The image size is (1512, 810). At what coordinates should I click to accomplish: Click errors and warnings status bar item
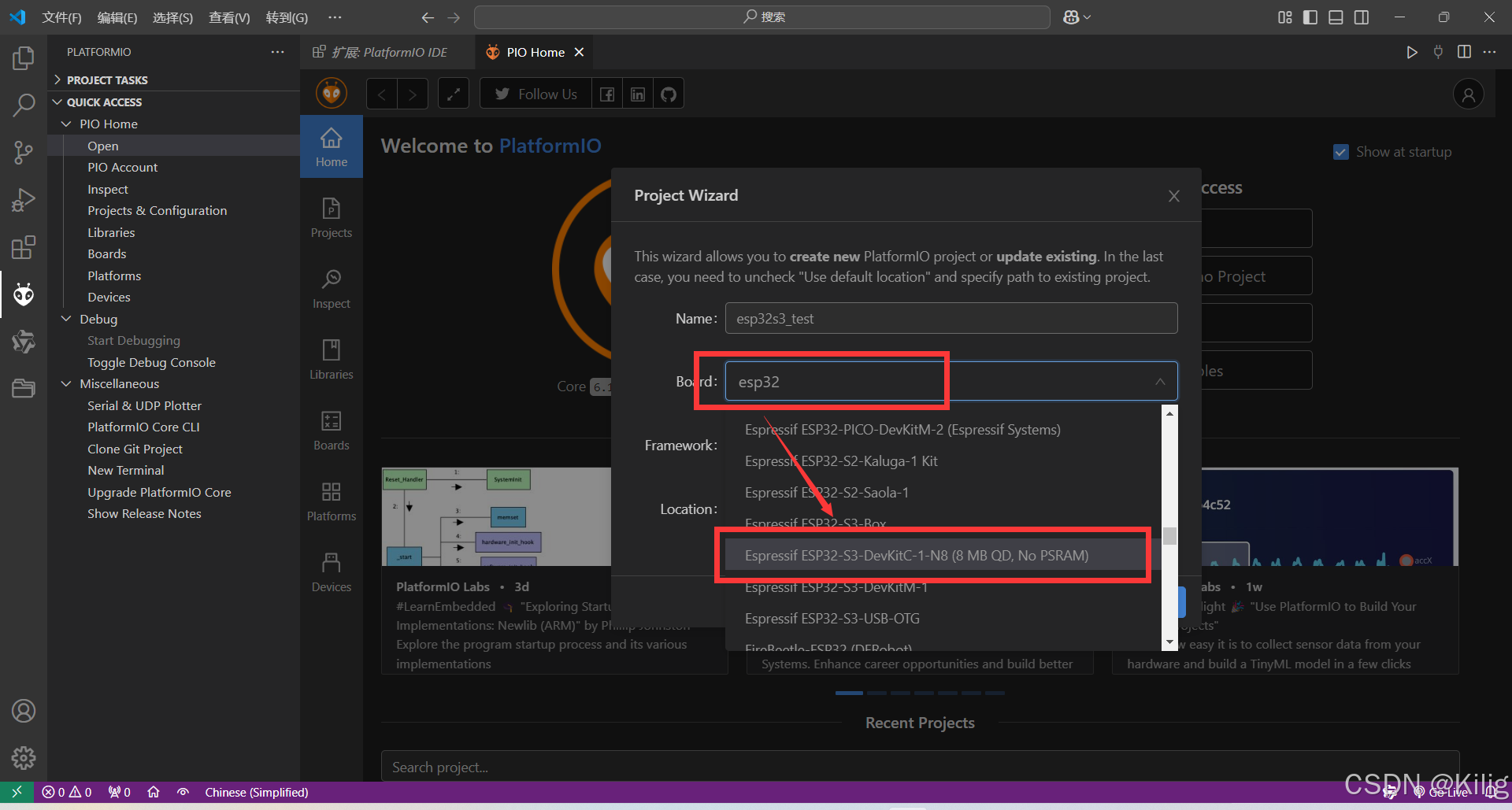point(67,792)
